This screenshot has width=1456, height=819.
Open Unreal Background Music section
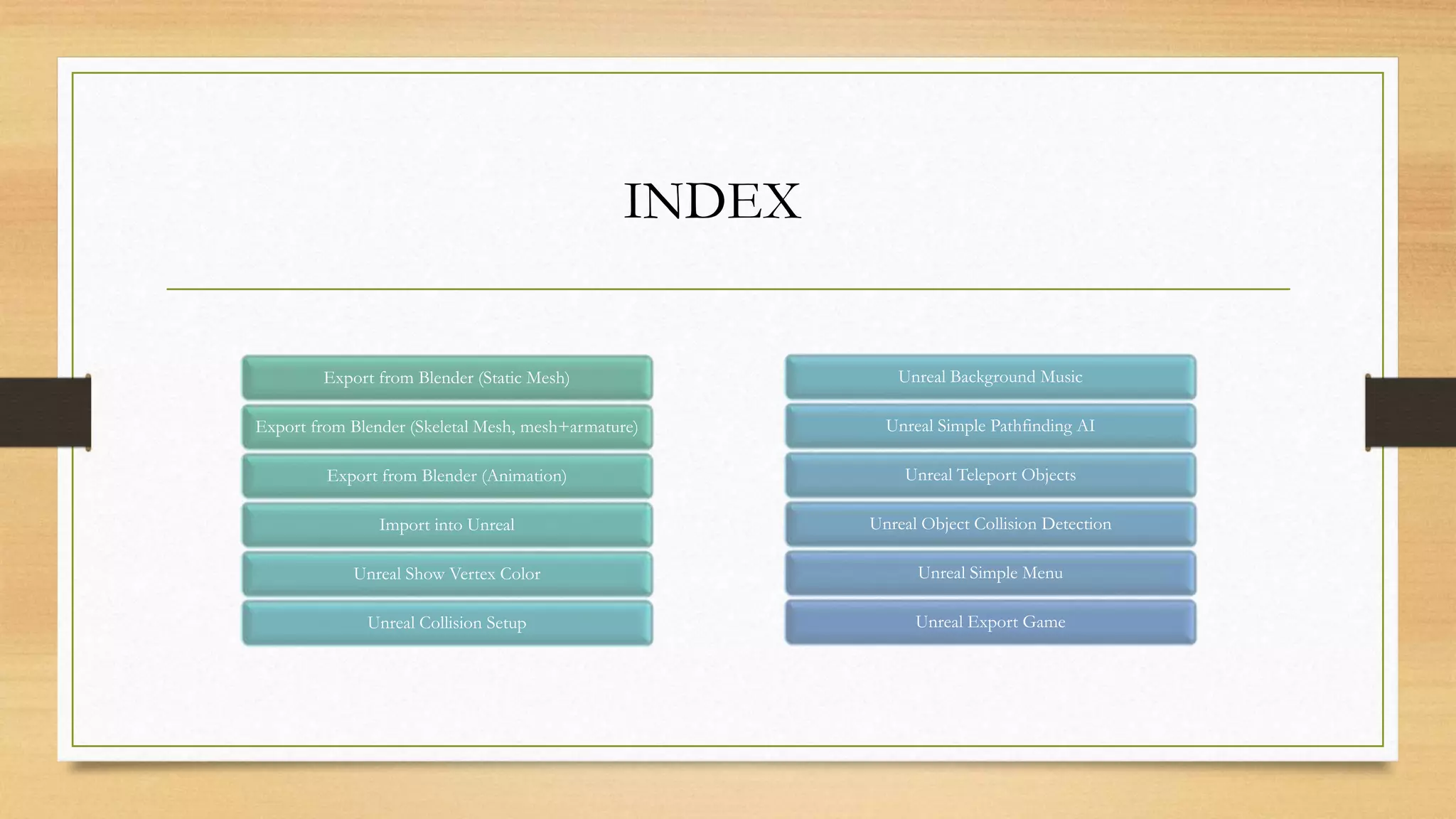[990, 377]
